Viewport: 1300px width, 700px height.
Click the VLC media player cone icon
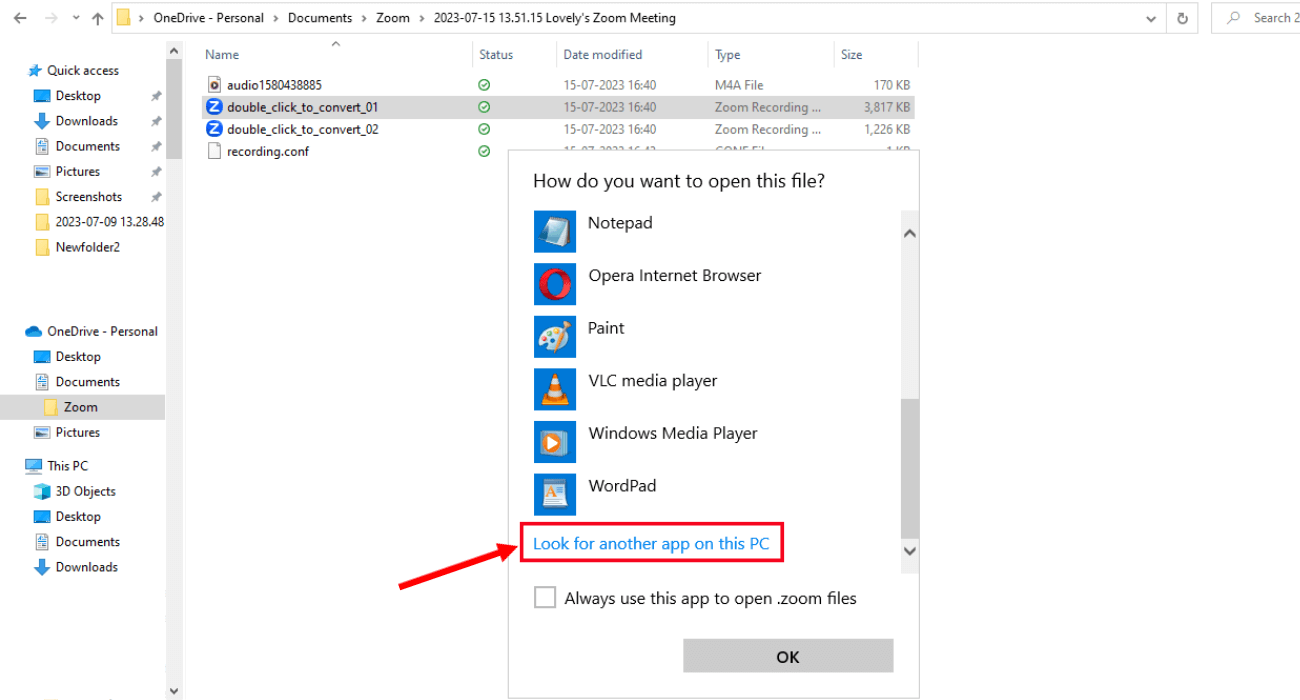click(555, 389)
